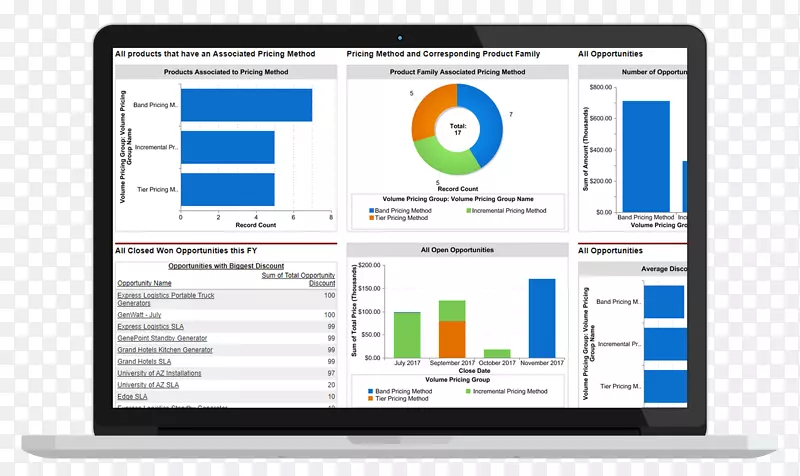Open University of AZ Installations opportunity
The height and width of the screenshot is (476, 800).
[x=159, y=373]
